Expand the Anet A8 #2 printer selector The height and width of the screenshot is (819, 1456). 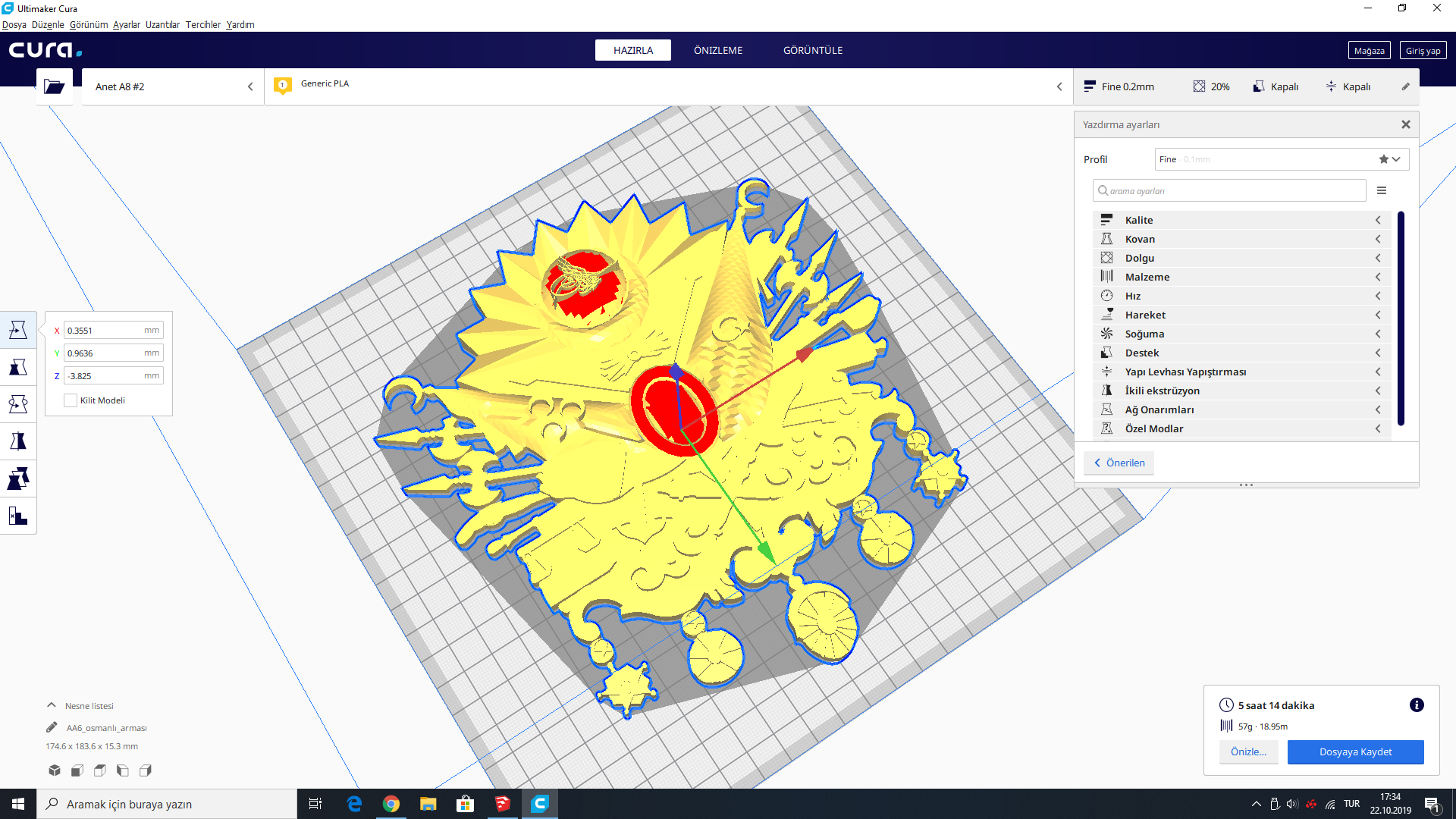point(173,86)
